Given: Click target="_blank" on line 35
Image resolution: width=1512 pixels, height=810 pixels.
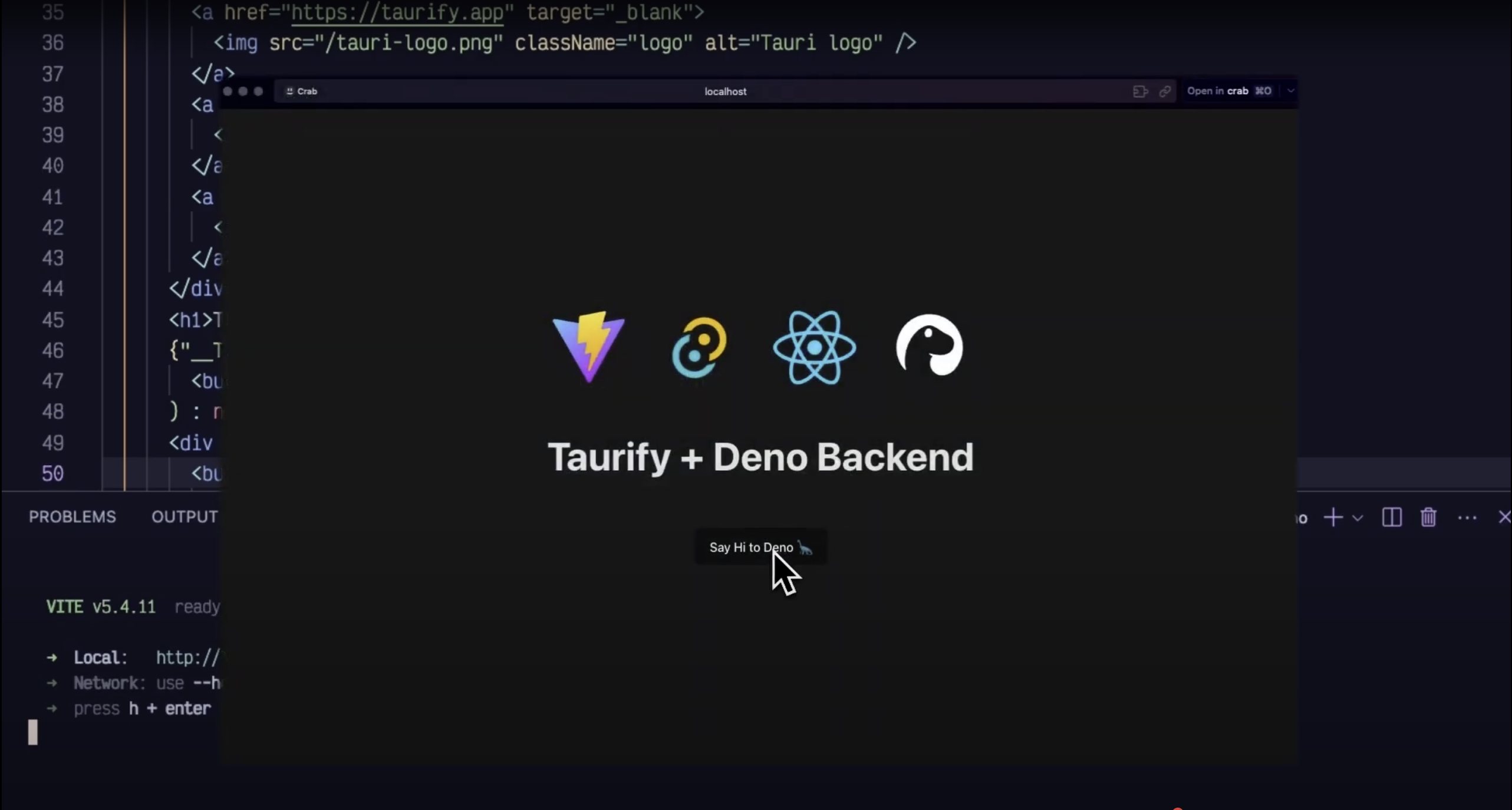Looking at the screenshot, I should (610, 12).
